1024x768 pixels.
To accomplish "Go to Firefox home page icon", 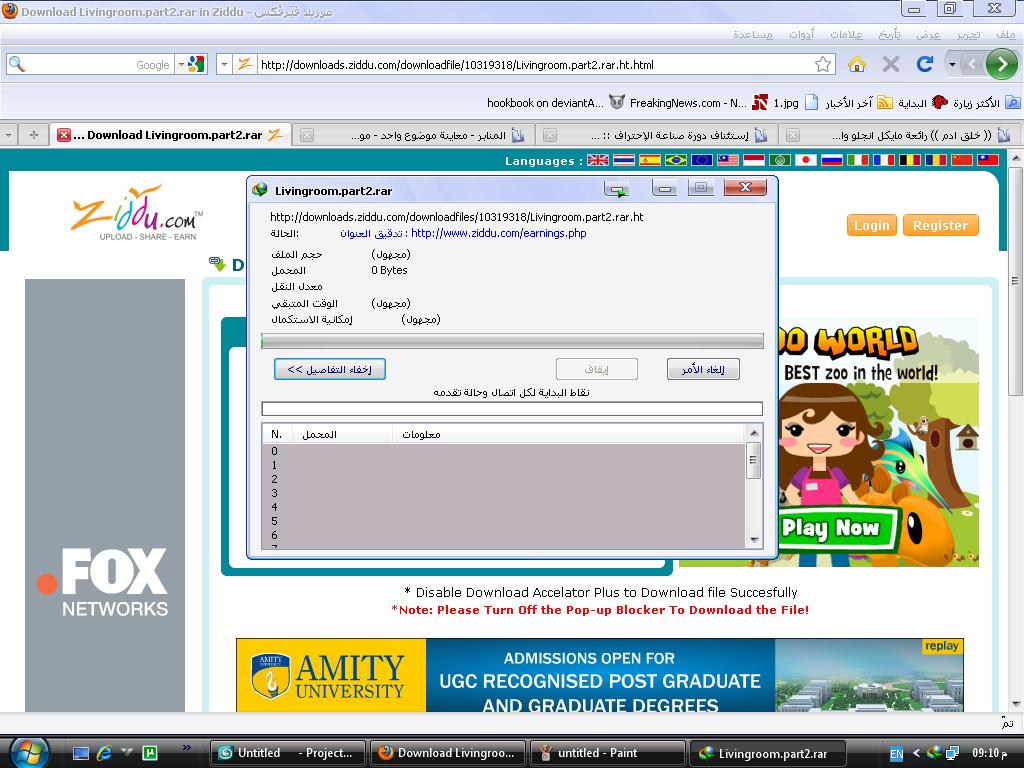I will (857, 64).
